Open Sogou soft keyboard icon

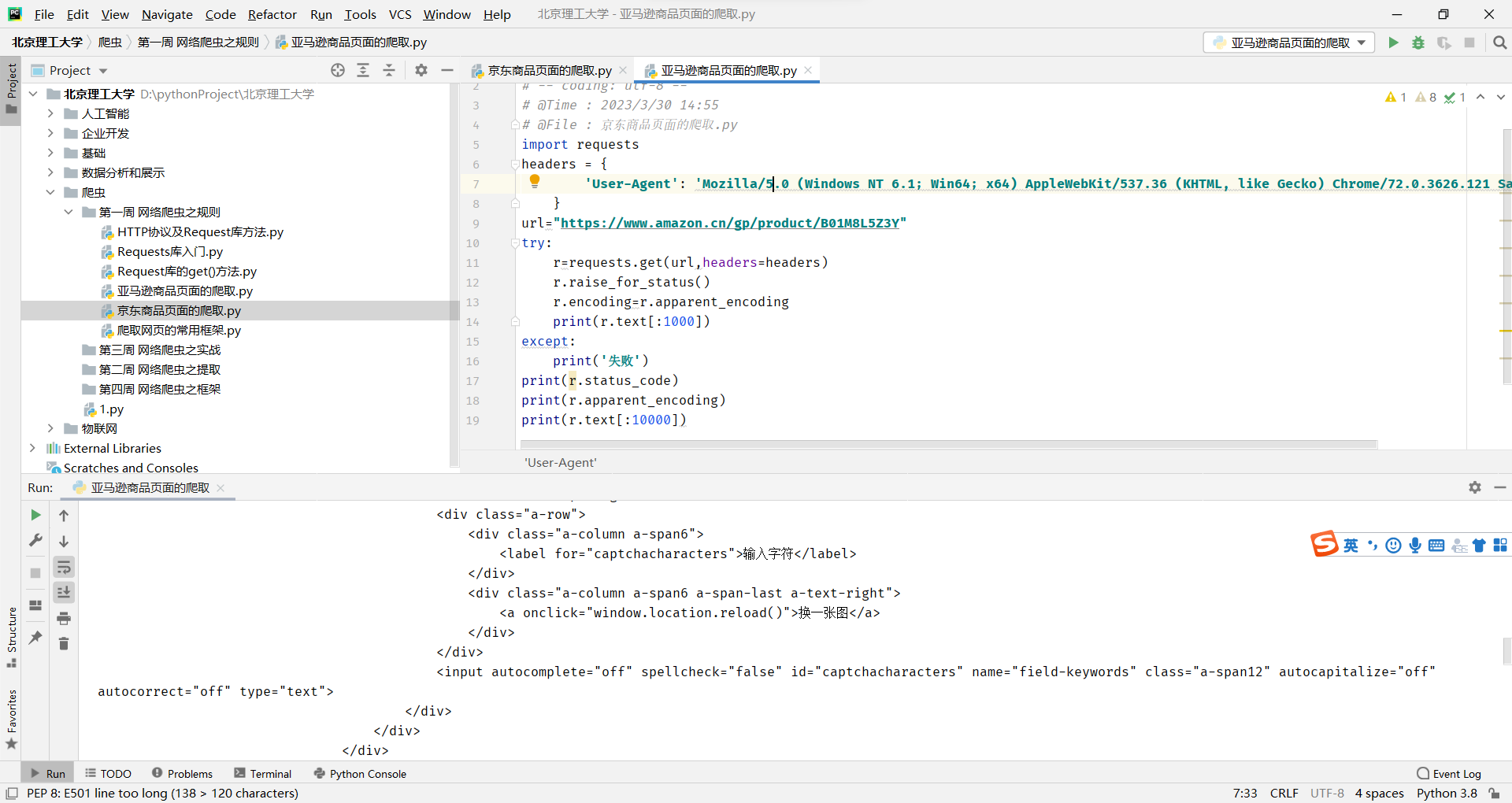pos(1436,546)
